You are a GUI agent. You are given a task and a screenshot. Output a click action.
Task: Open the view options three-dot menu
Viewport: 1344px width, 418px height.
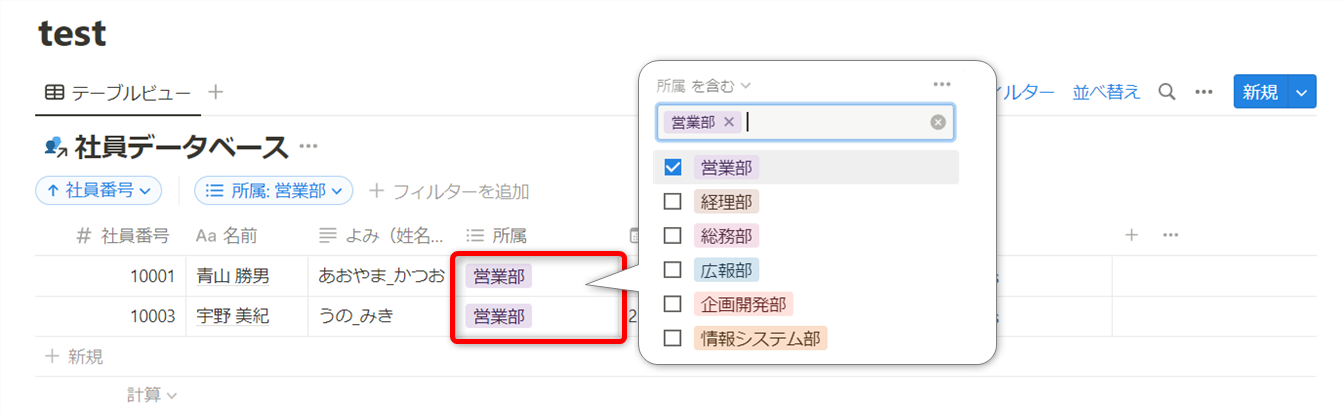(1204, 92)
